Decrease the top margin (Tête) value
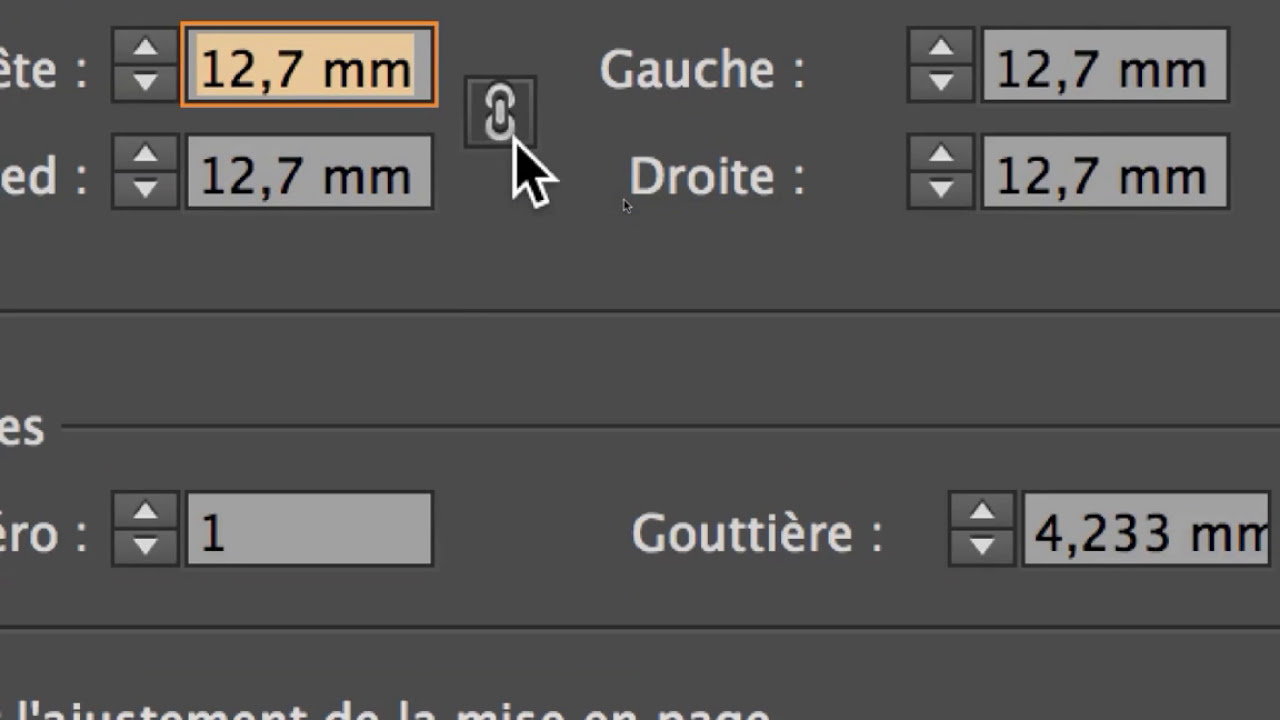1280x720 pixels. (x=146, y=82)
